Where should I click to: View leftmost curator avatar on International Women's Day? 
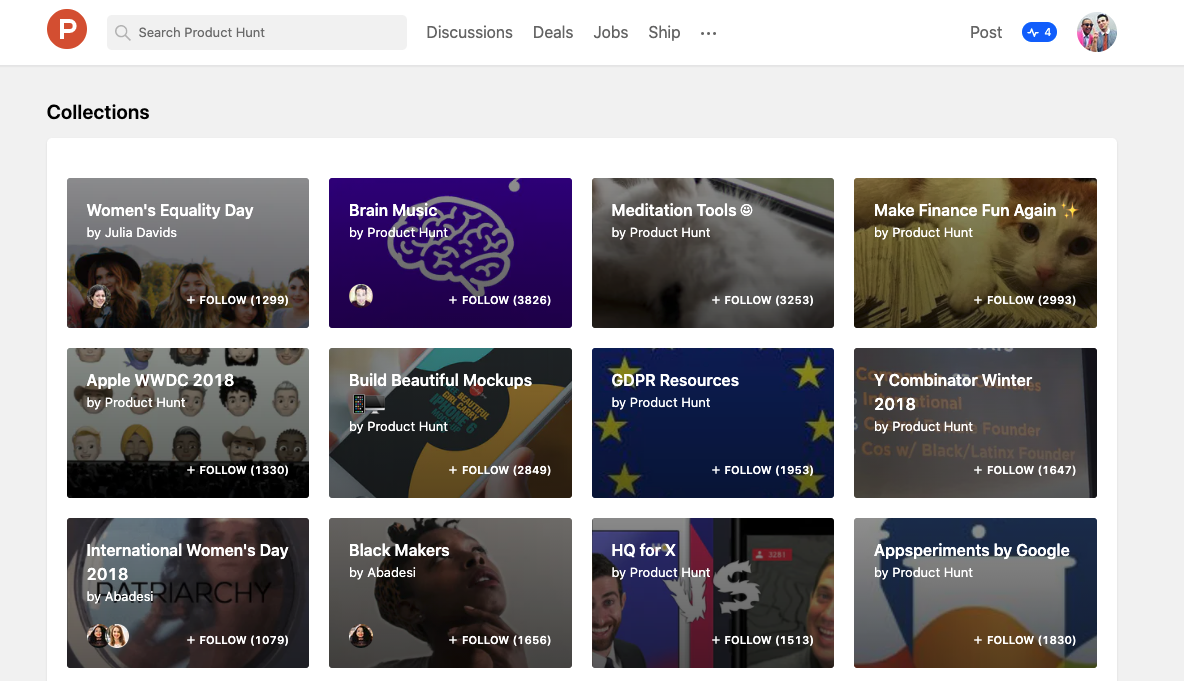pyautogui.click(x=97, y=636)
